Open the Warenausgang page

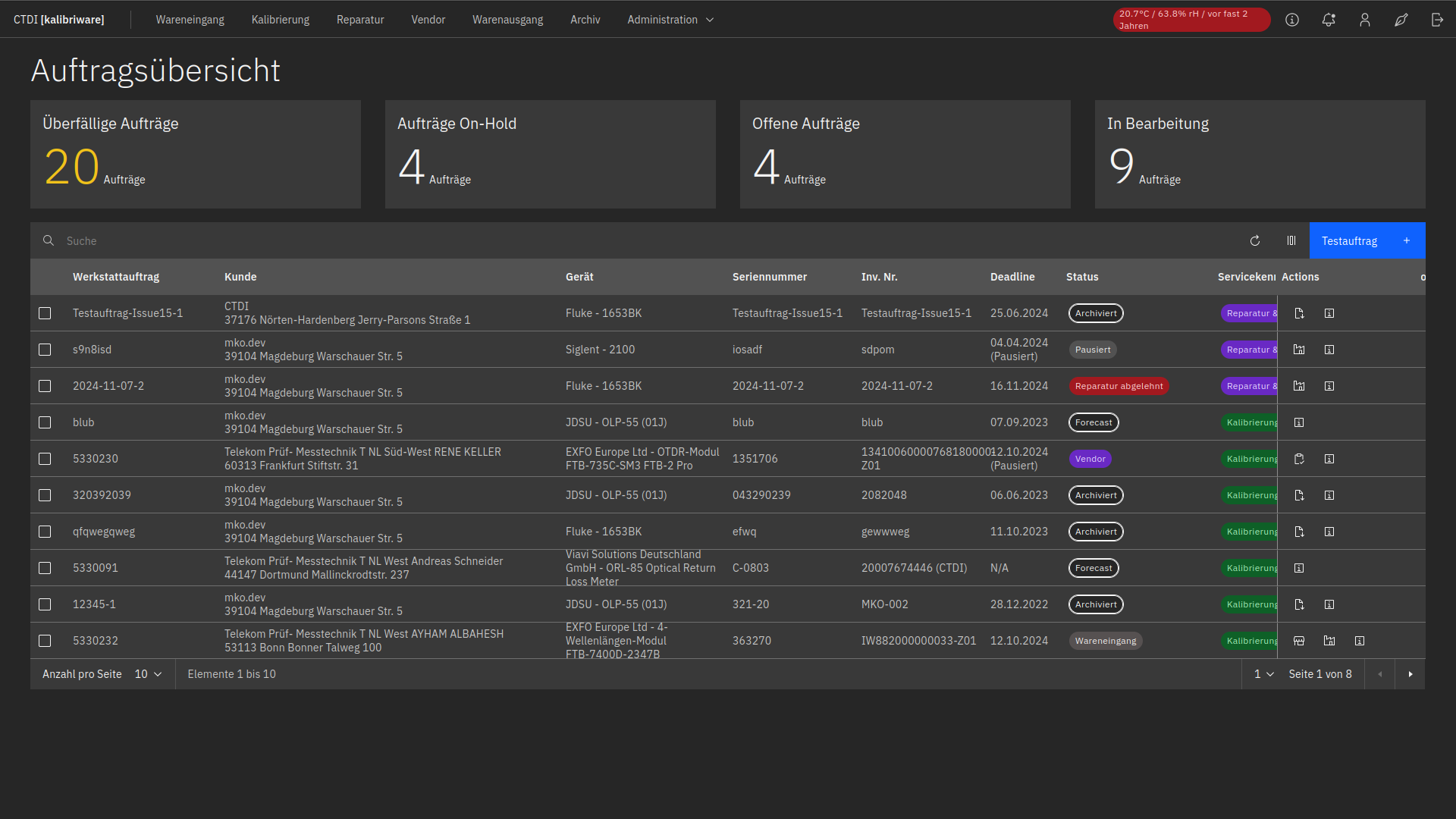pos(507,20)
